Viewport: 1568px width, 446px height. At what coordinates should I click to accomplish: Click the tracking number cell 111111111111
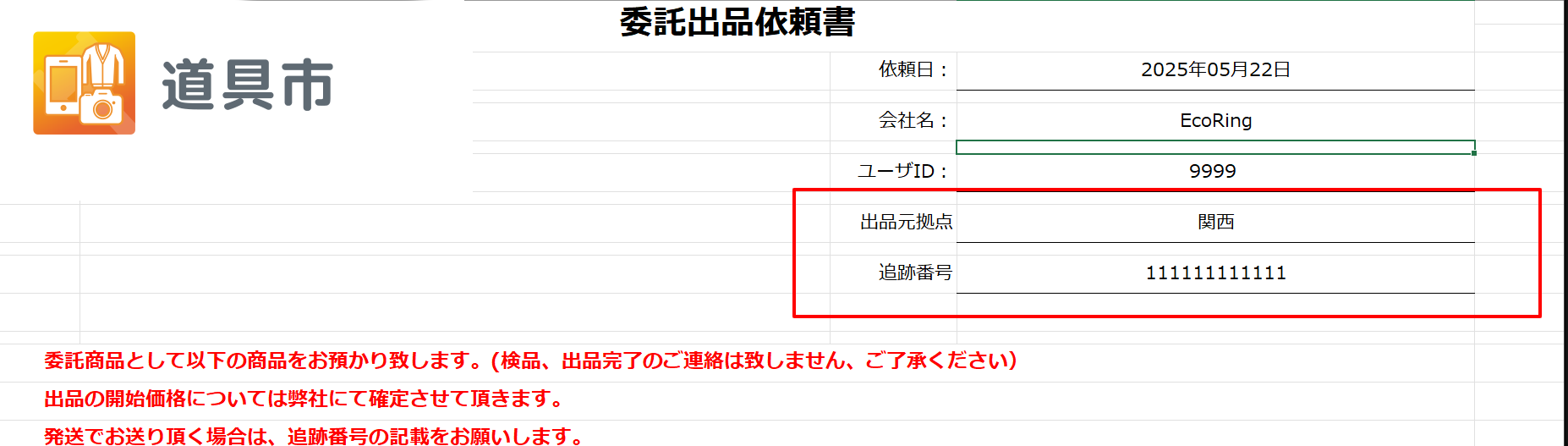(x=1214, y=273)
